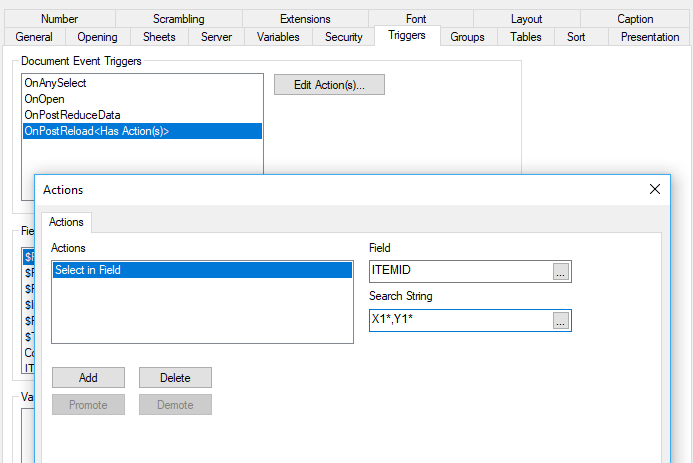Viewport: 693px width, 463px height.
Task: Select the OnPostReduceData trigger
Action: pos(142,115)
